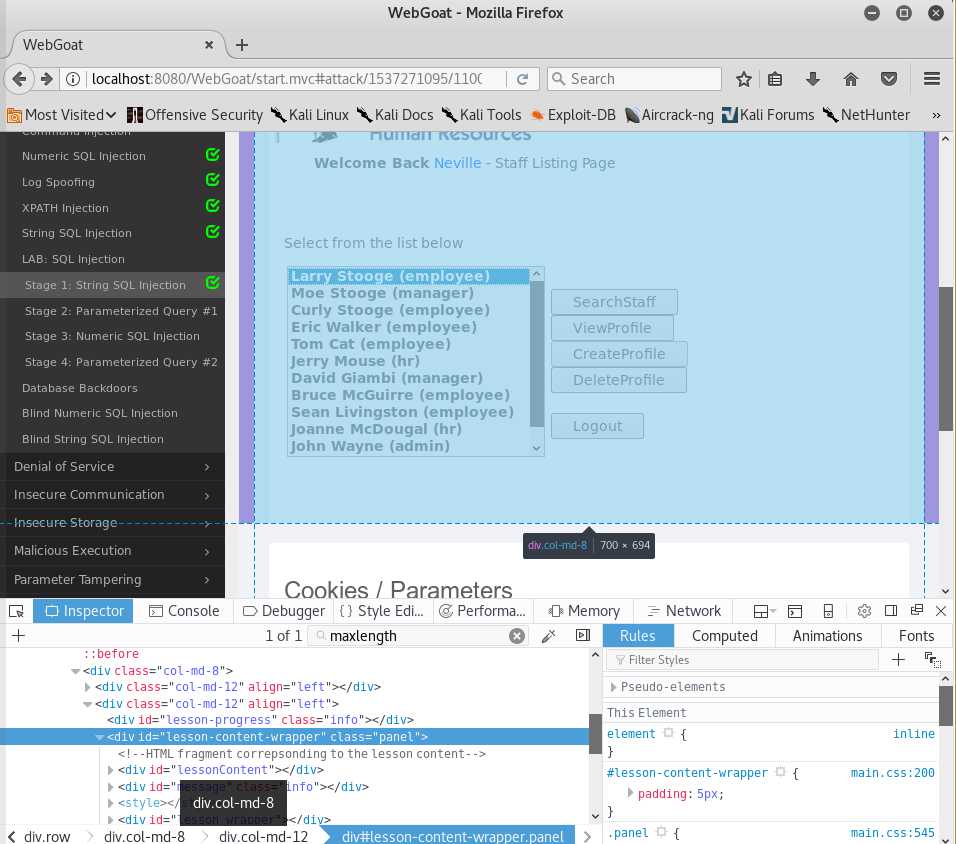Show more bookmarks overflow chevron
The height and width of the screenshot is (844, 956).
936,115
